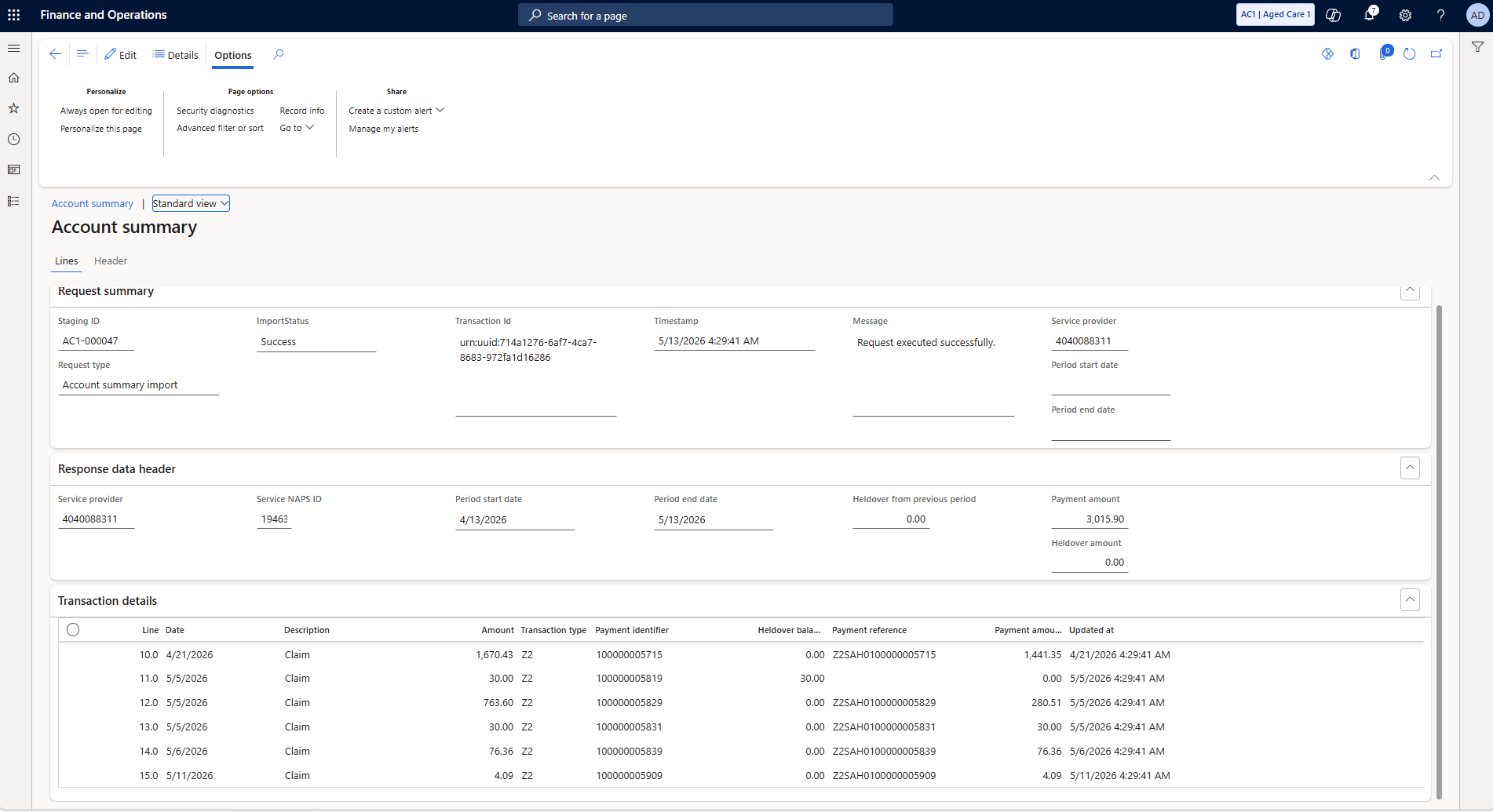1493x812 pixels.
Task: Expand the navigation pane hamburger icon
Action: point(13,49)
